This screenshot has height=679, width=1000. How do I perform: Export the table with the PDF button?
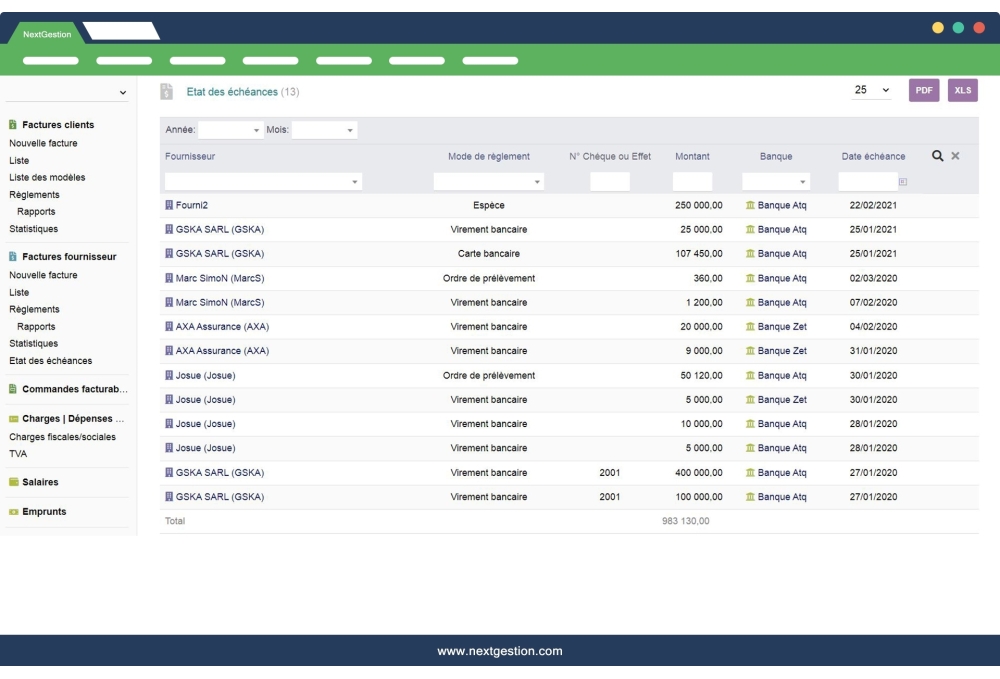(x=924, y=90)
